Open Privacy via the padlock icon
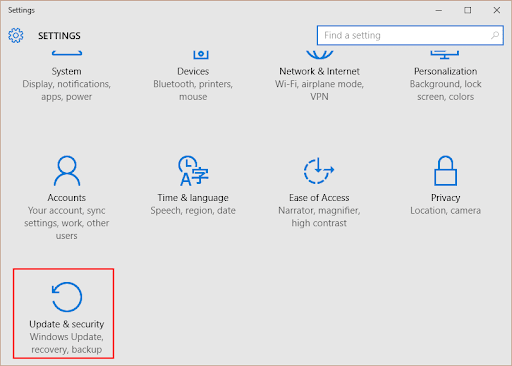 pos(445,171)
